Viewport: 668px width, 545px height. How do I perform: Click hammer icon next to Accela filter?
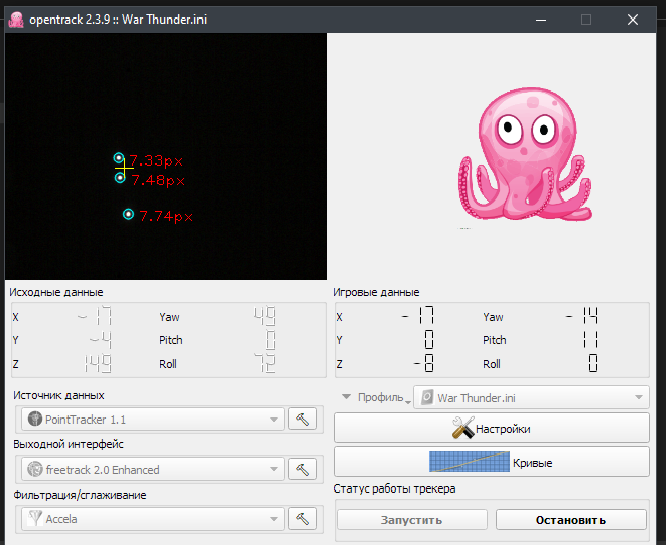tap(302, 519)
